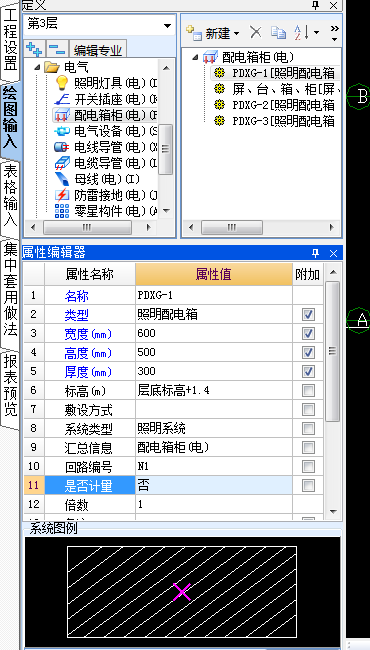Click the delete X toolbar icon
The image size is (370, 650).
[256, 32]
